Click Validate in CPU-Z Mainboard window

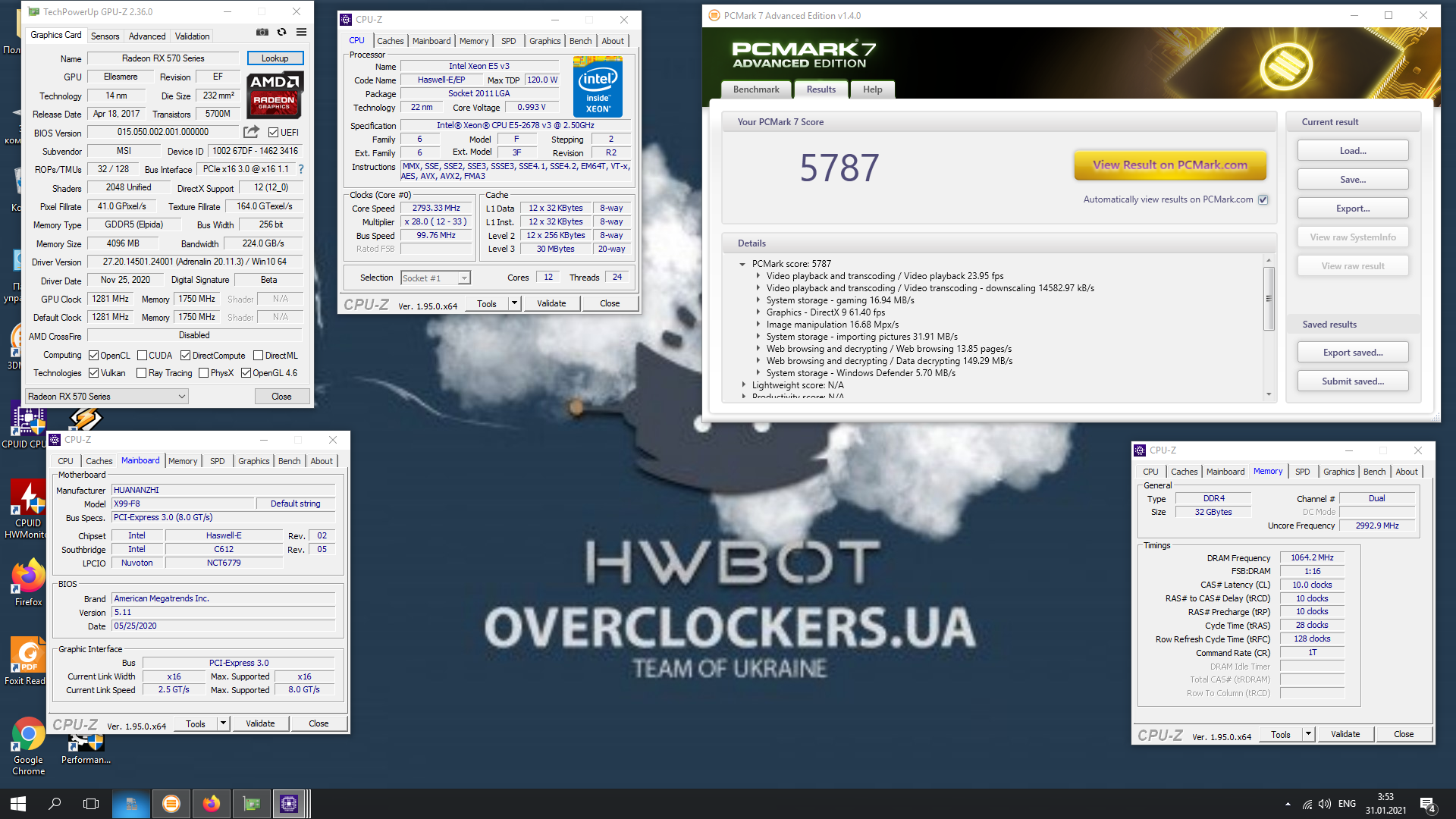tap(260, 723)
